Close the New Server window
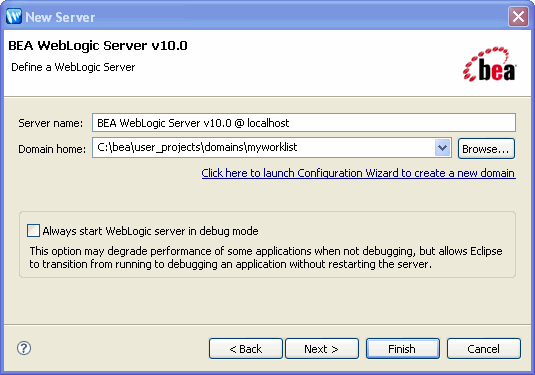 (518, 16)
